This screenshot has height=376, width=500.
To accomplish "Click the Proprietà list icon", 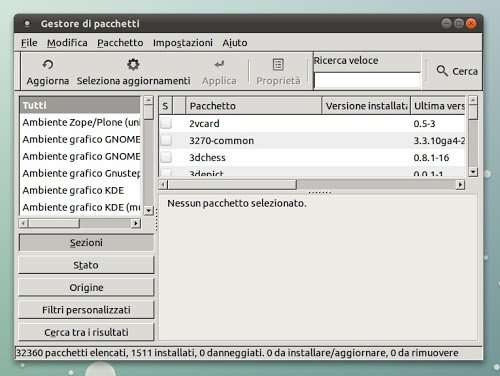I will [278, 64].
